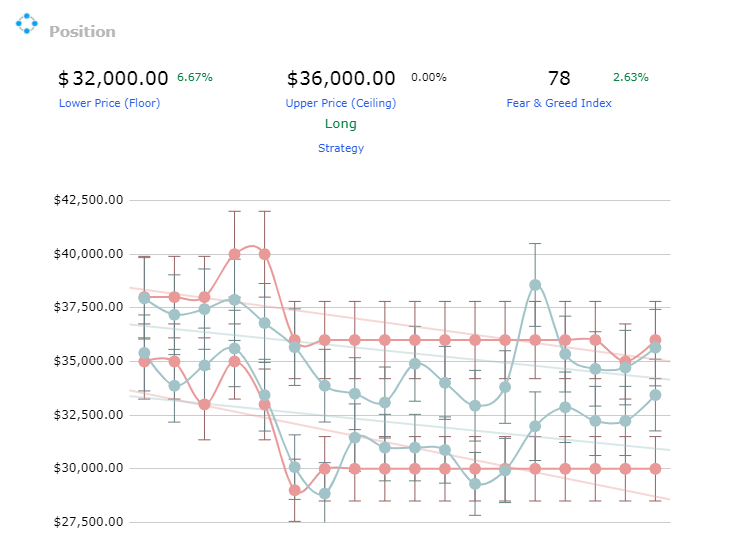Click the Fear & Greed value 78
This screenshot has width=744, height=551.
point(559,78)
